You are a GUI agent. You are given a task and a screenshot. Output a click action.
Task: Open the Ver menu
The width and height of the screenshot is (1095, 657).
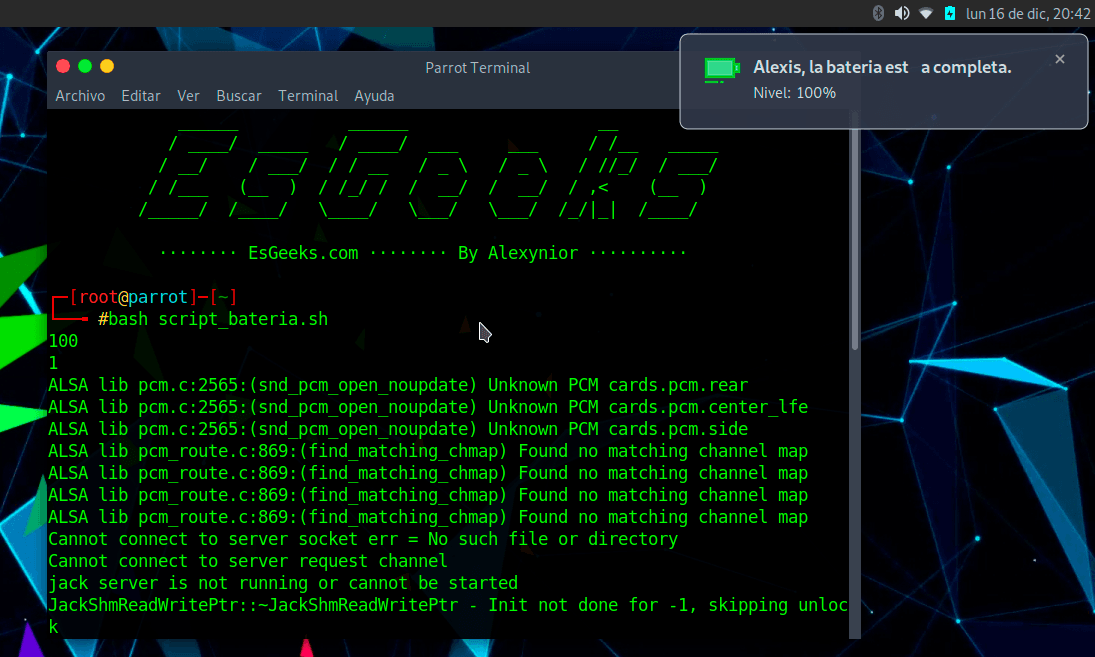188,96
